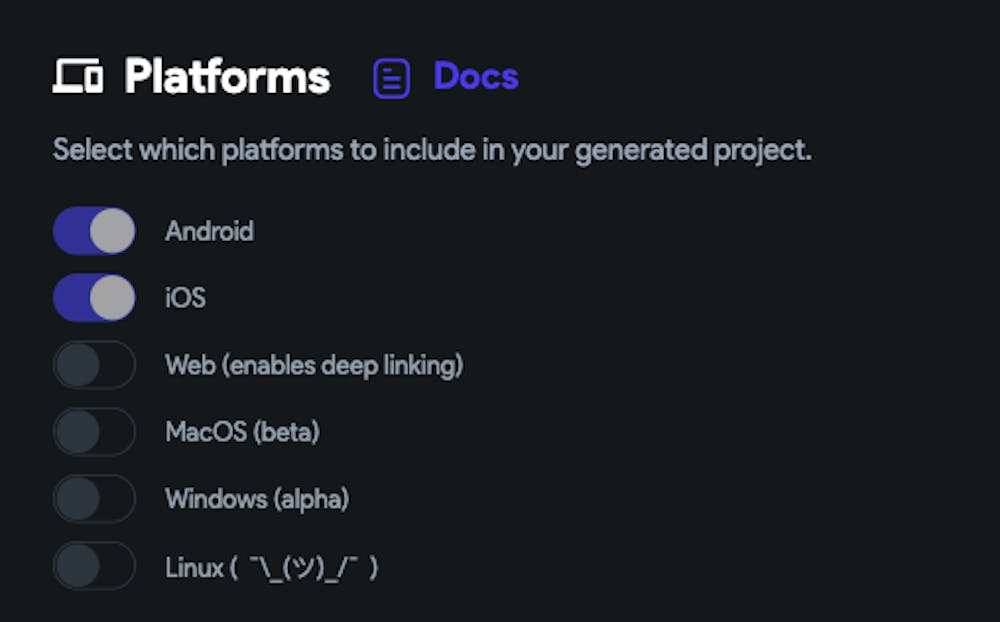Enable the Web platform toggle
The width and height of the screenshot is (1000, 622).
[x=94, y=365]
